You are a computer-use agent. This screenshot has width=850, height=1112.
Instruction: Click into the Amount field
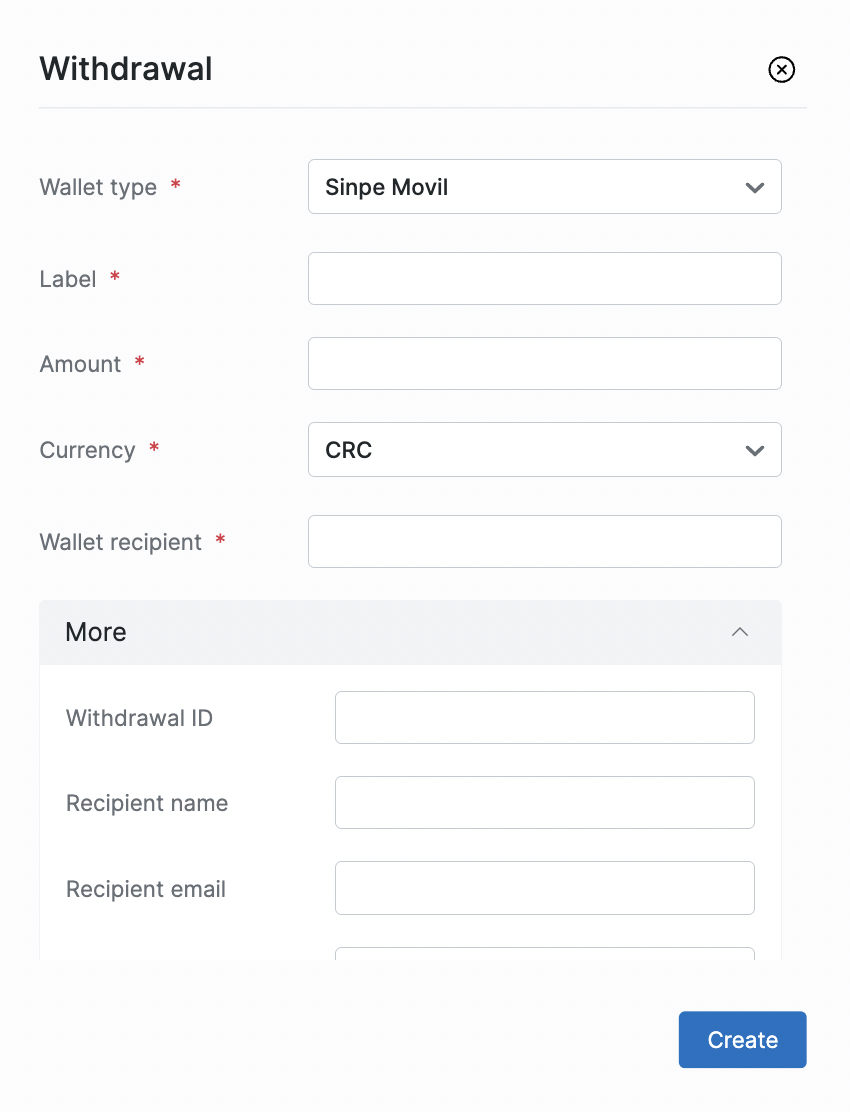(544, 363)
